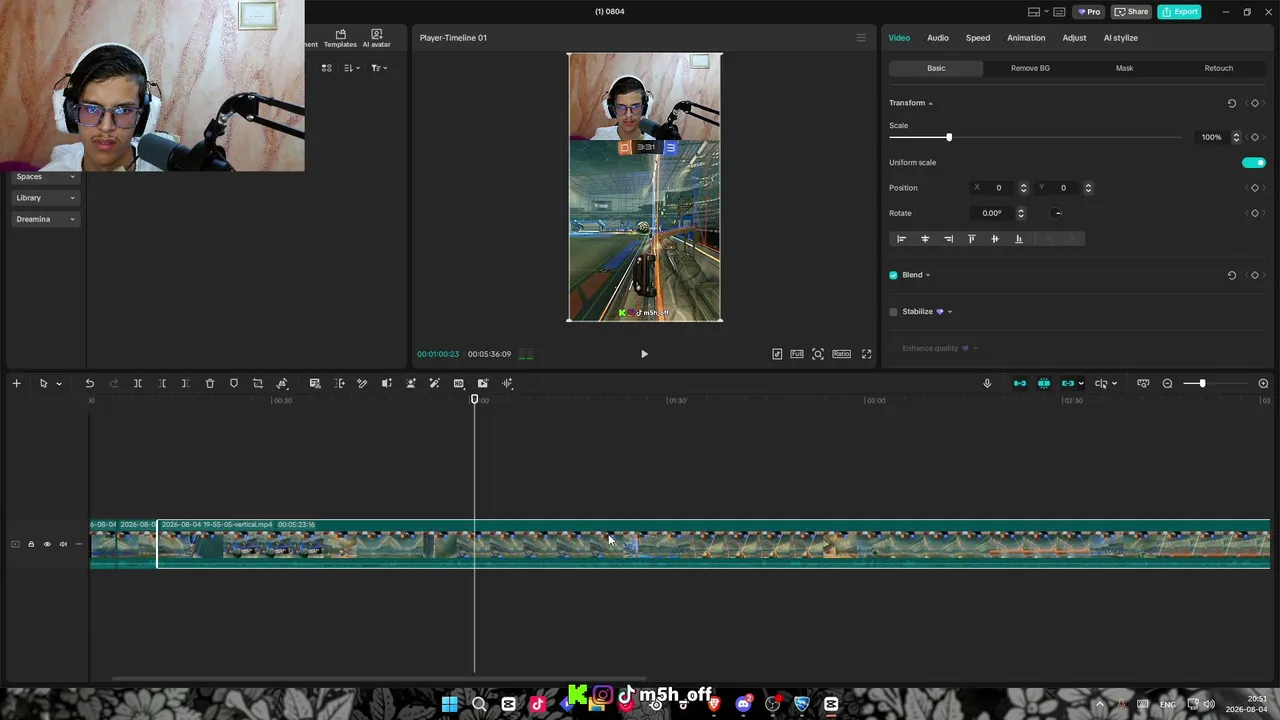This screenshot has width=1280, height=720.
Task: Click the delete-right-of-playhead icon
Action: 186,383
